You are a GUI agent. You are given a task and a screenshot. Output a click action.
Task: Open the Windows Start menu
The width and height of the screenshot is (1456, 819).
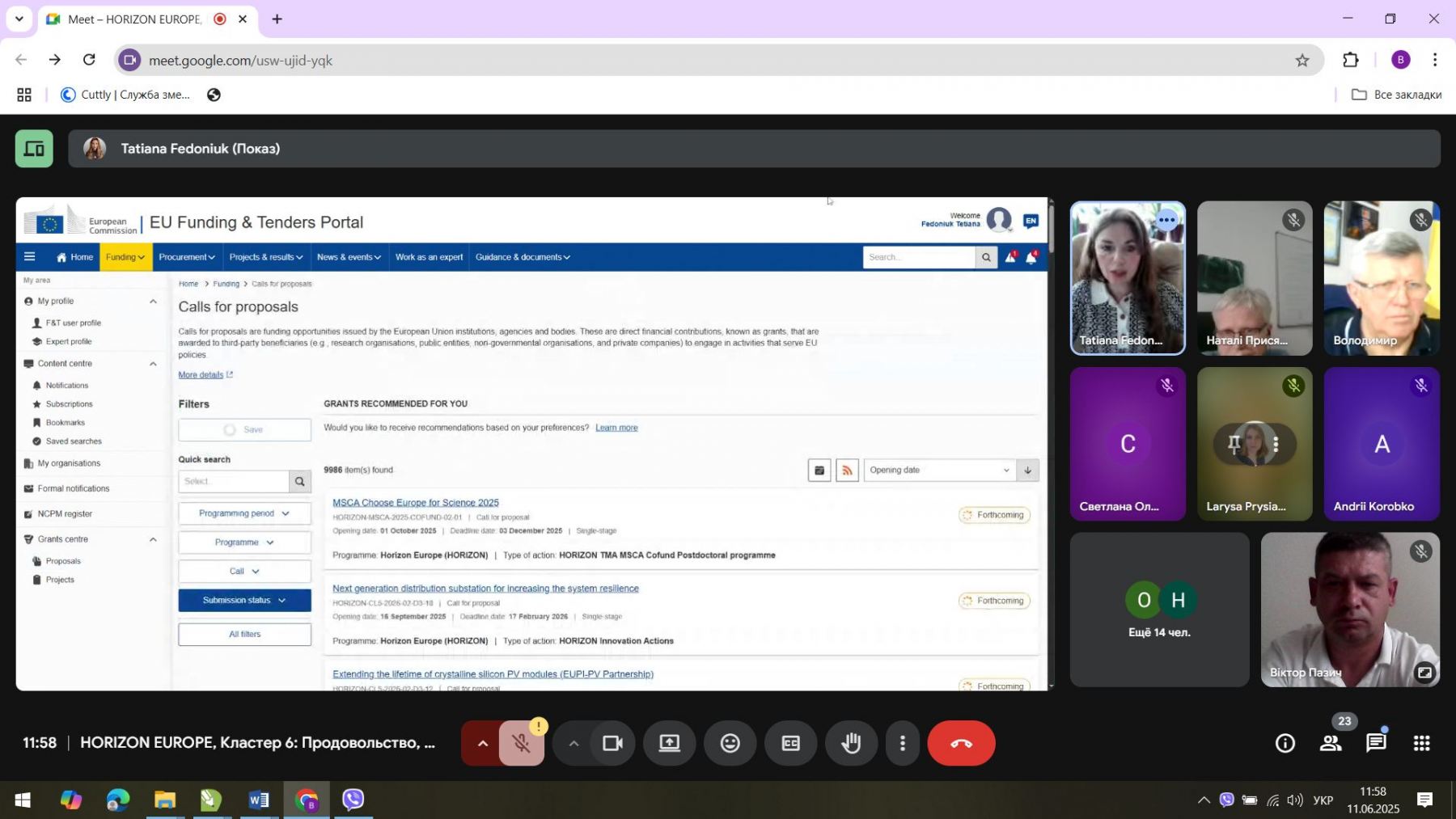(23, 800)
